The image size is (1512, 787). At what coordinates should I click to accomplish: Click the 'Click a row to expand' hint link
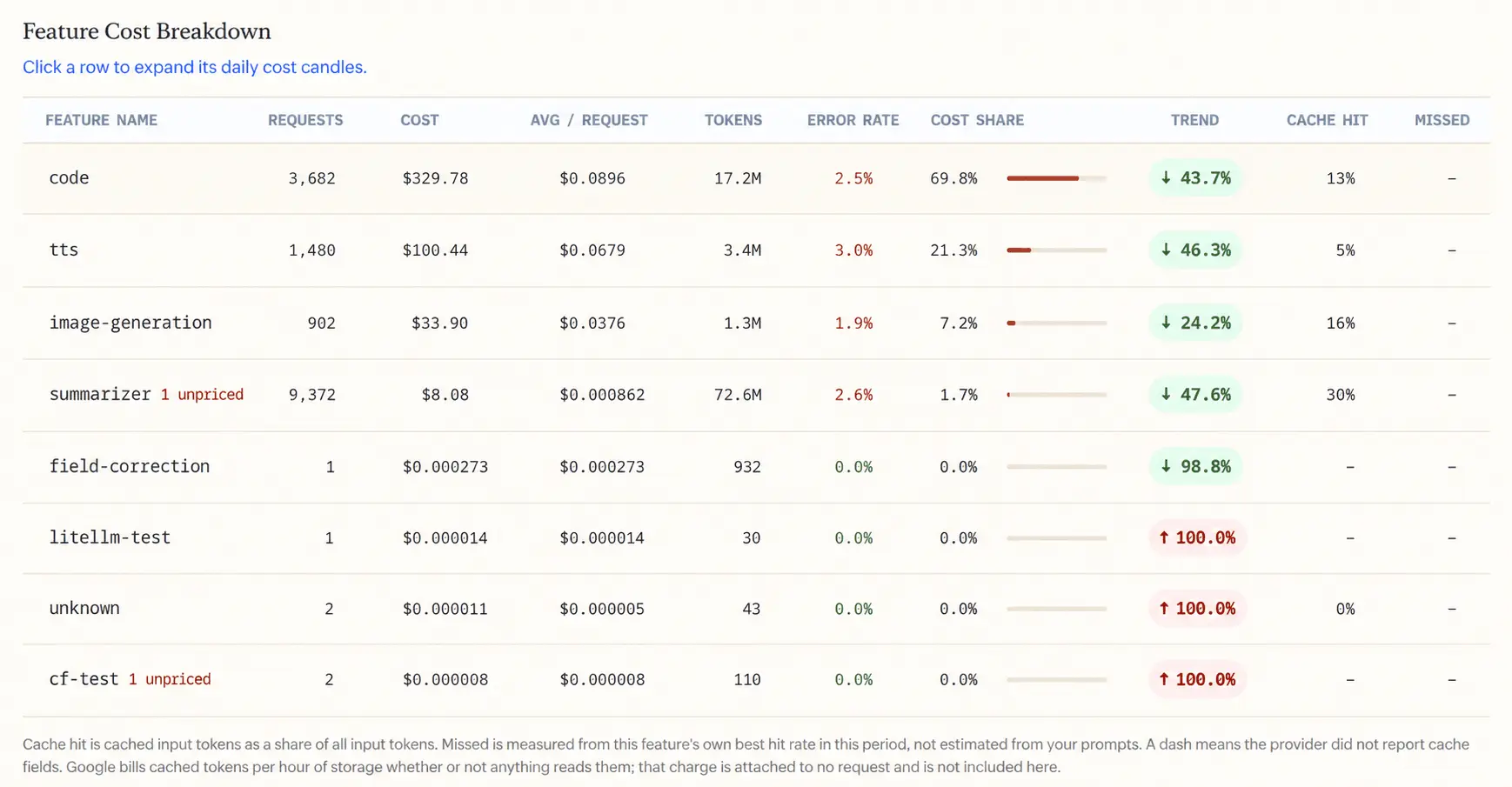coord(195,67)
